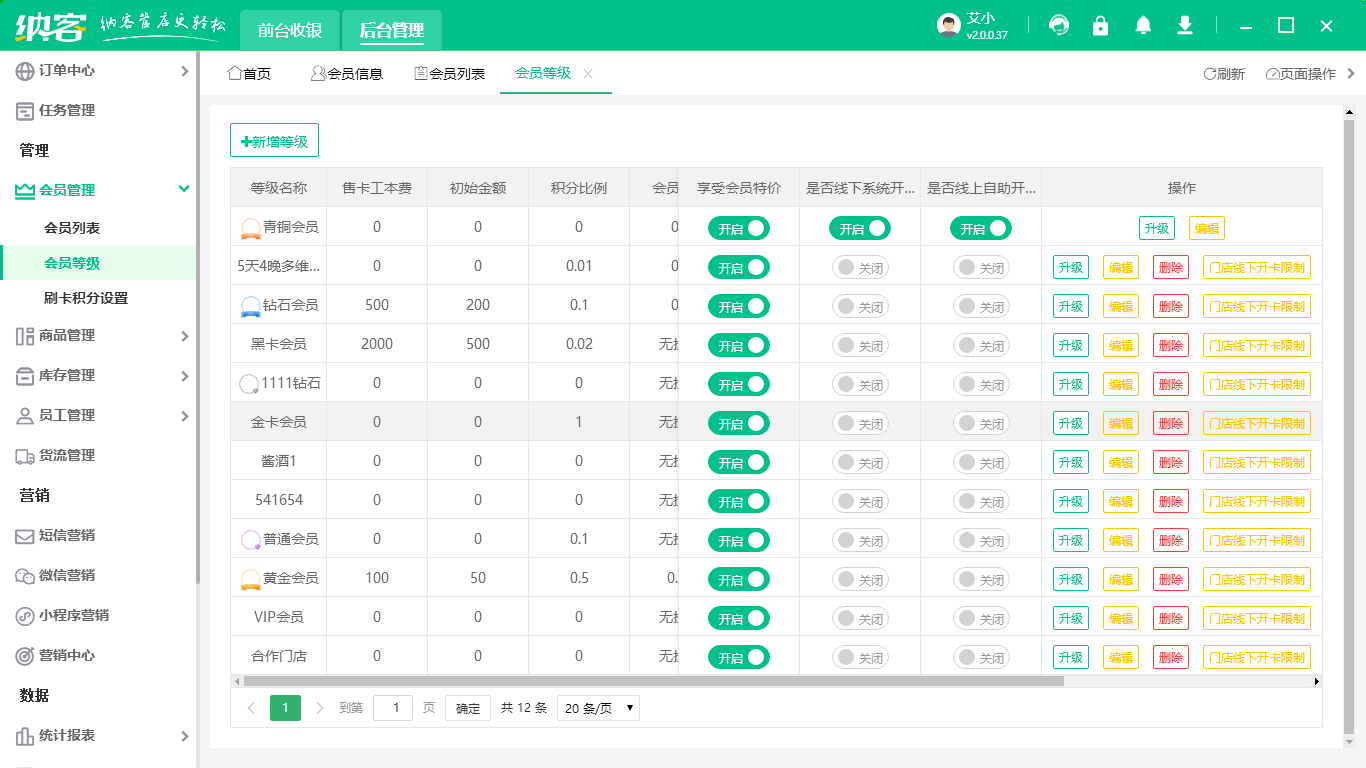The image size is (1366, 768).
Task: Click the customer service headset icon
Action: pos(1058,26)
